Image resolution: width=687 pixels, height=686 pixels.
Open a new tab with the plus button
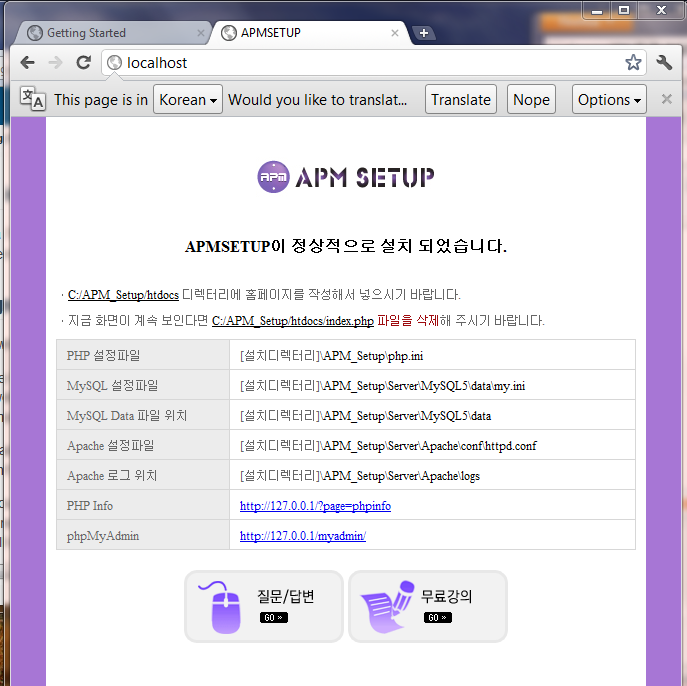coord(424,33)
